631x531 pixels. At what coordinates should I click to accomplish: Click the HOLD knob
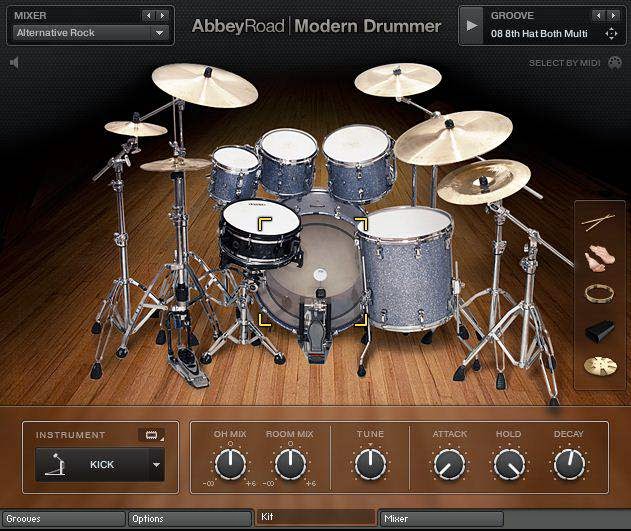pos(509,464)
